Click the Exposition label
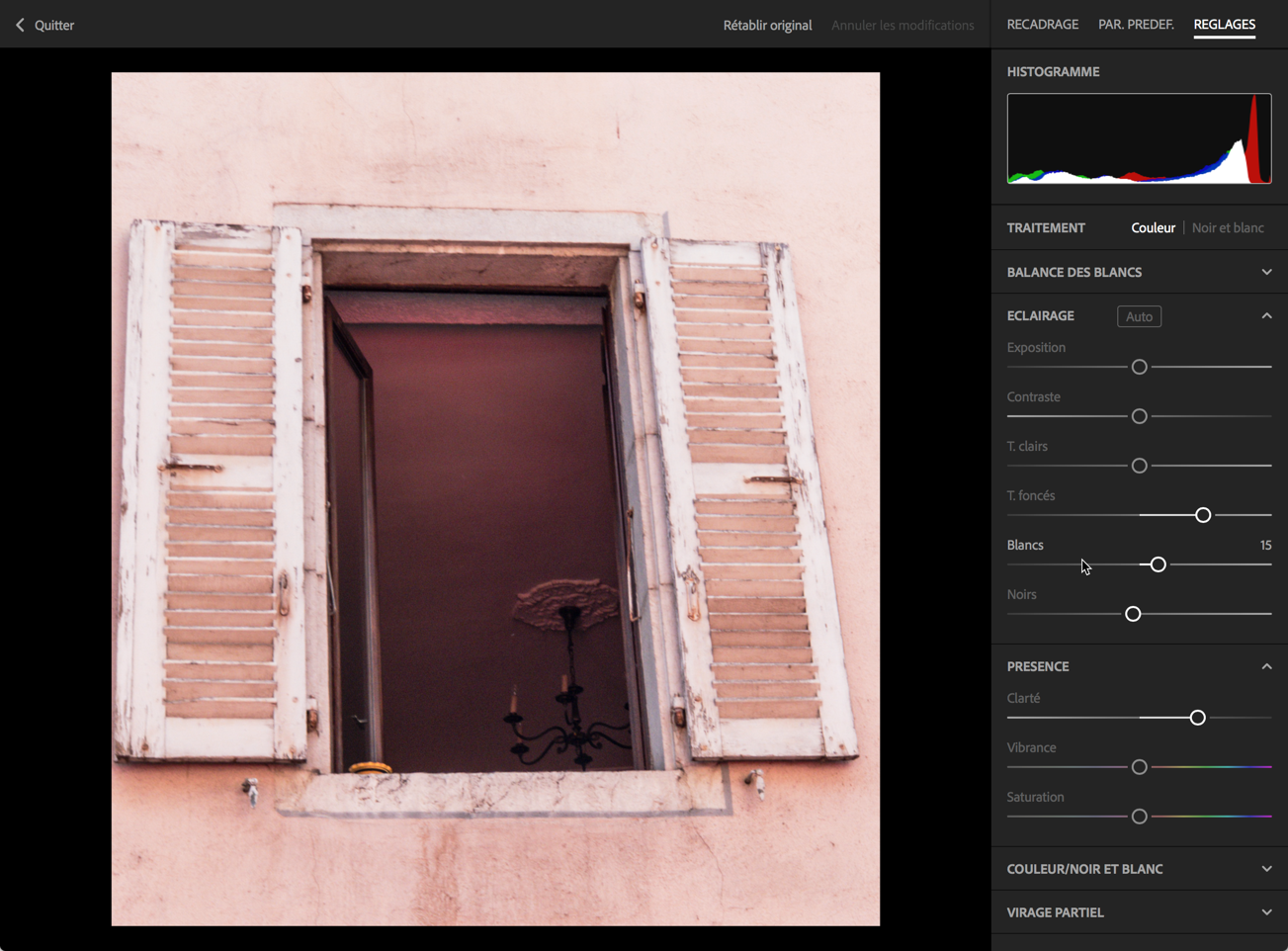This screenshot has width=1288, height=951. pyautogui.click(x=1036, y=347)
